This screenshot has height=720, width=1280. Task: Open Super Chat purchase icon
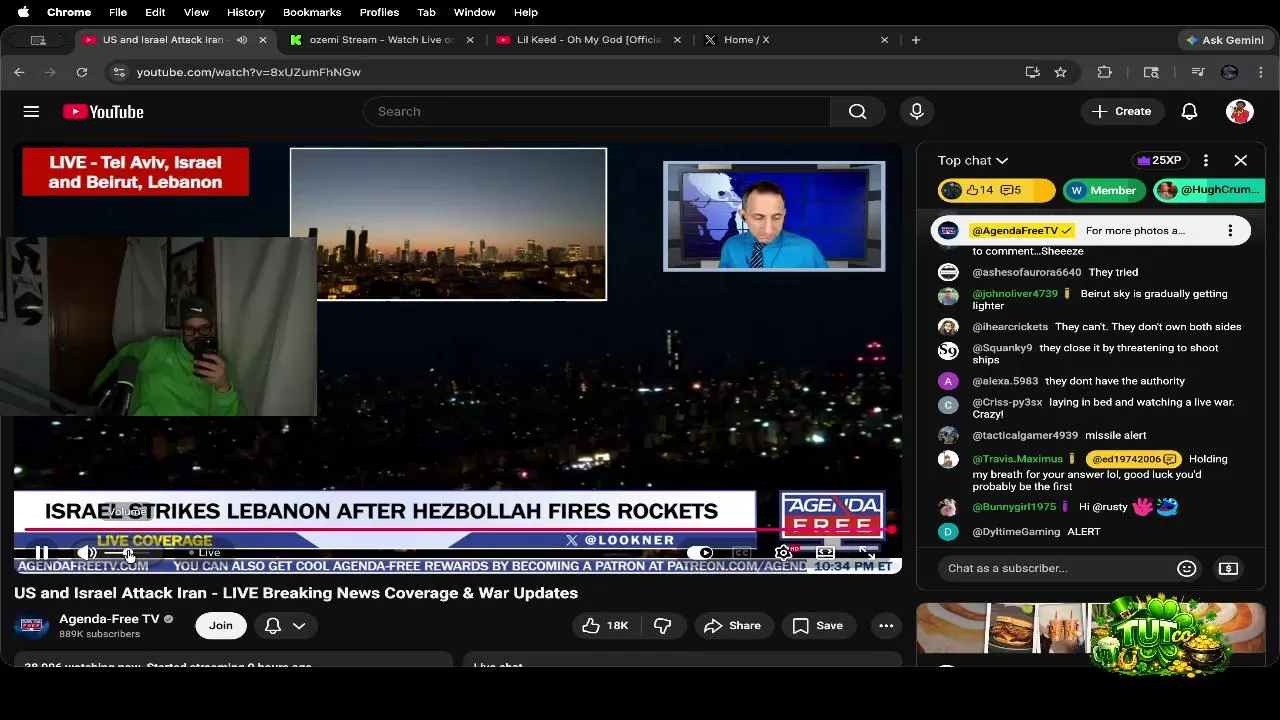[1228, 568]
